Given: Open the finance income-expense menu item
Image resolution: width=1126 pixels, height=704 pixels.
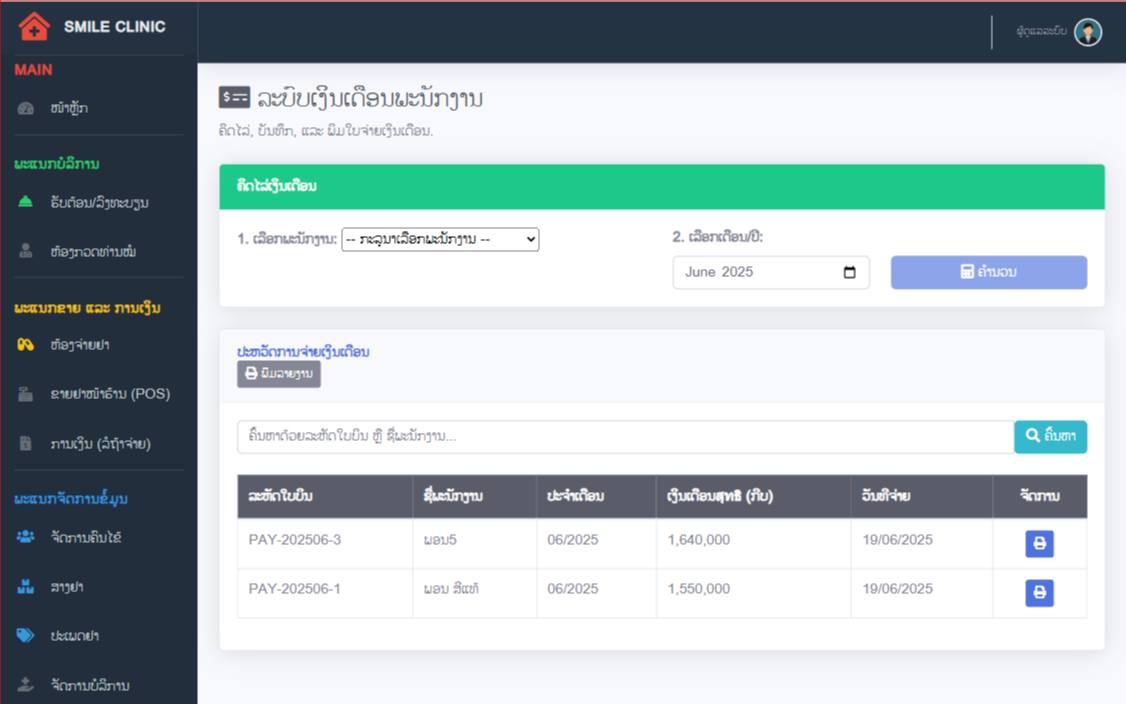Looking at the screenshot, I should [100, 443].
